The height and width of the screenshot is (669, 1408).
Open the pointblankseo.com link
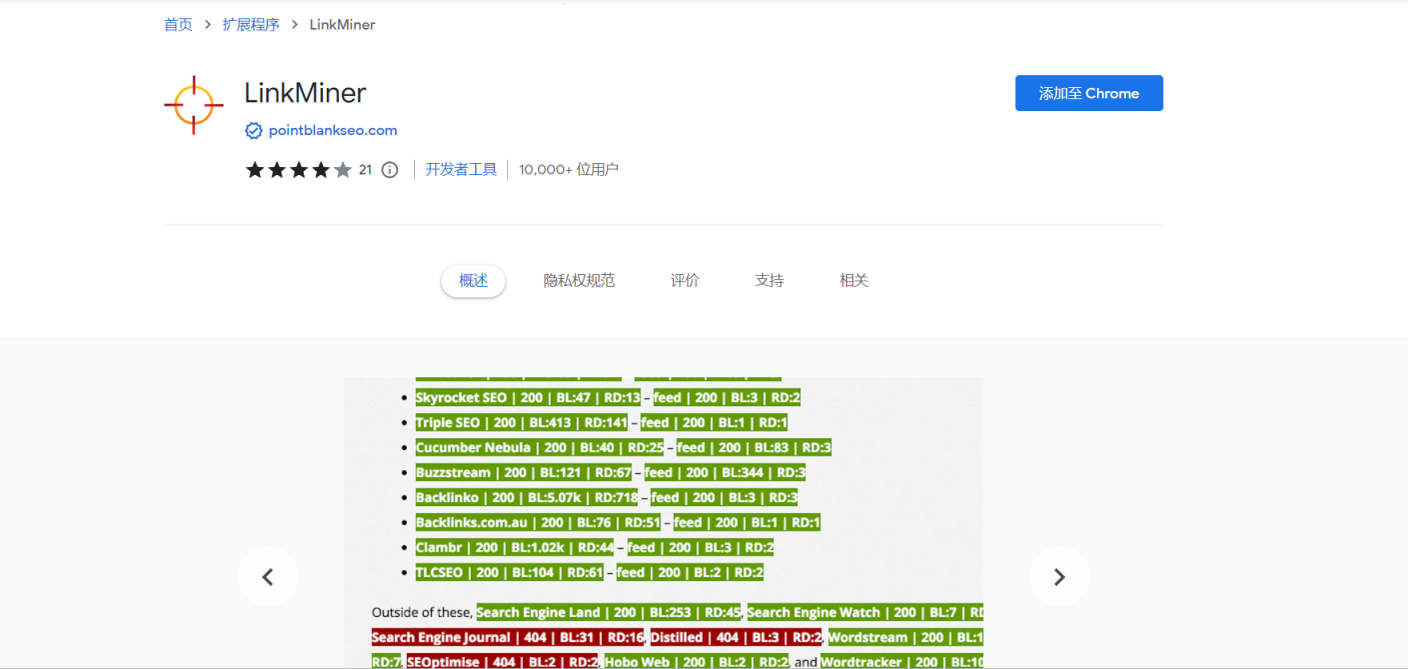(x=332, y=130)
